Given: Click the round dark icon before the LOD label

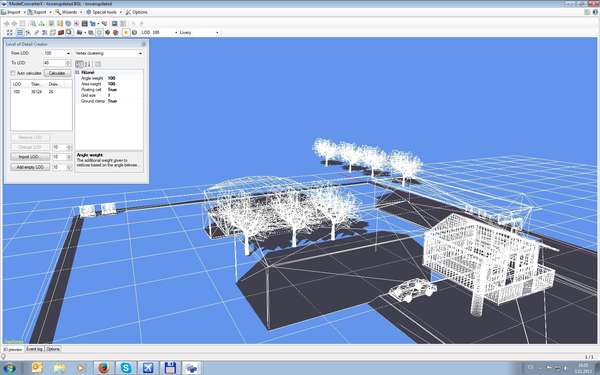Looking at the screenshot, I should click(134, 33).
